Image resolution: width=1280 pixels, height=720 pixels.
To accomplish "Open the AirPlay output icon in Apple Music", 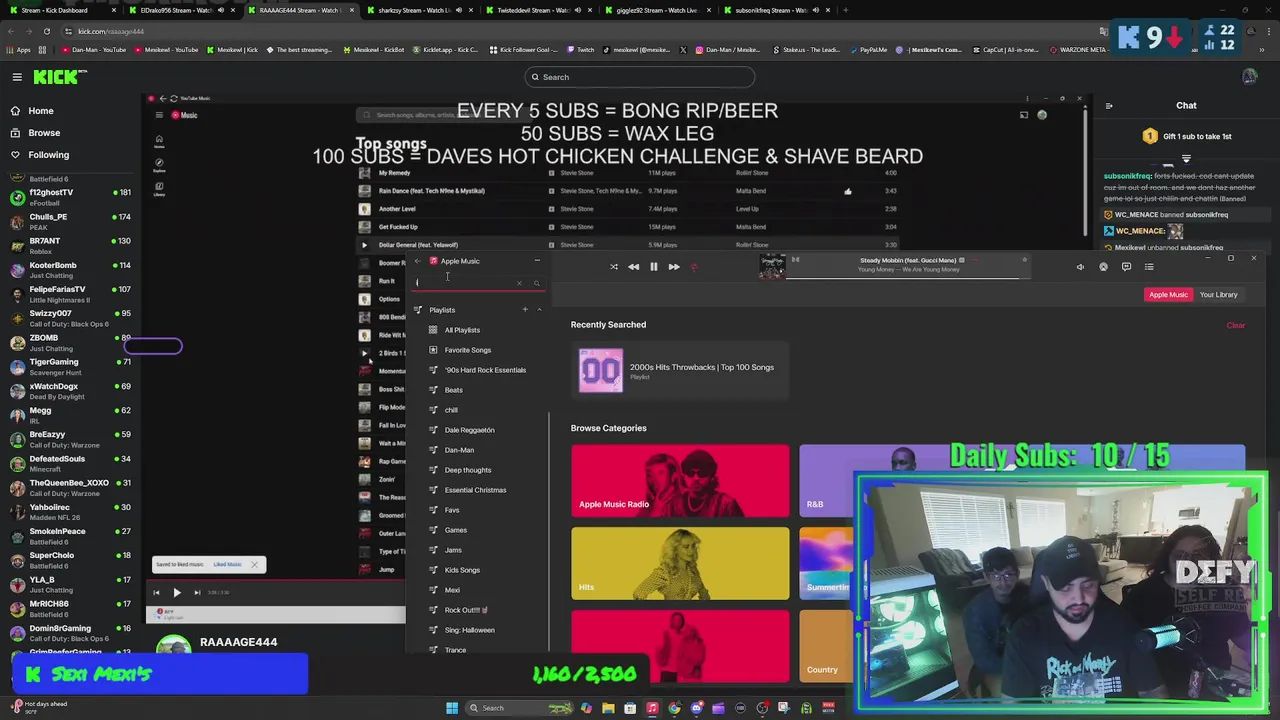I will click(x=1103, y=267).
